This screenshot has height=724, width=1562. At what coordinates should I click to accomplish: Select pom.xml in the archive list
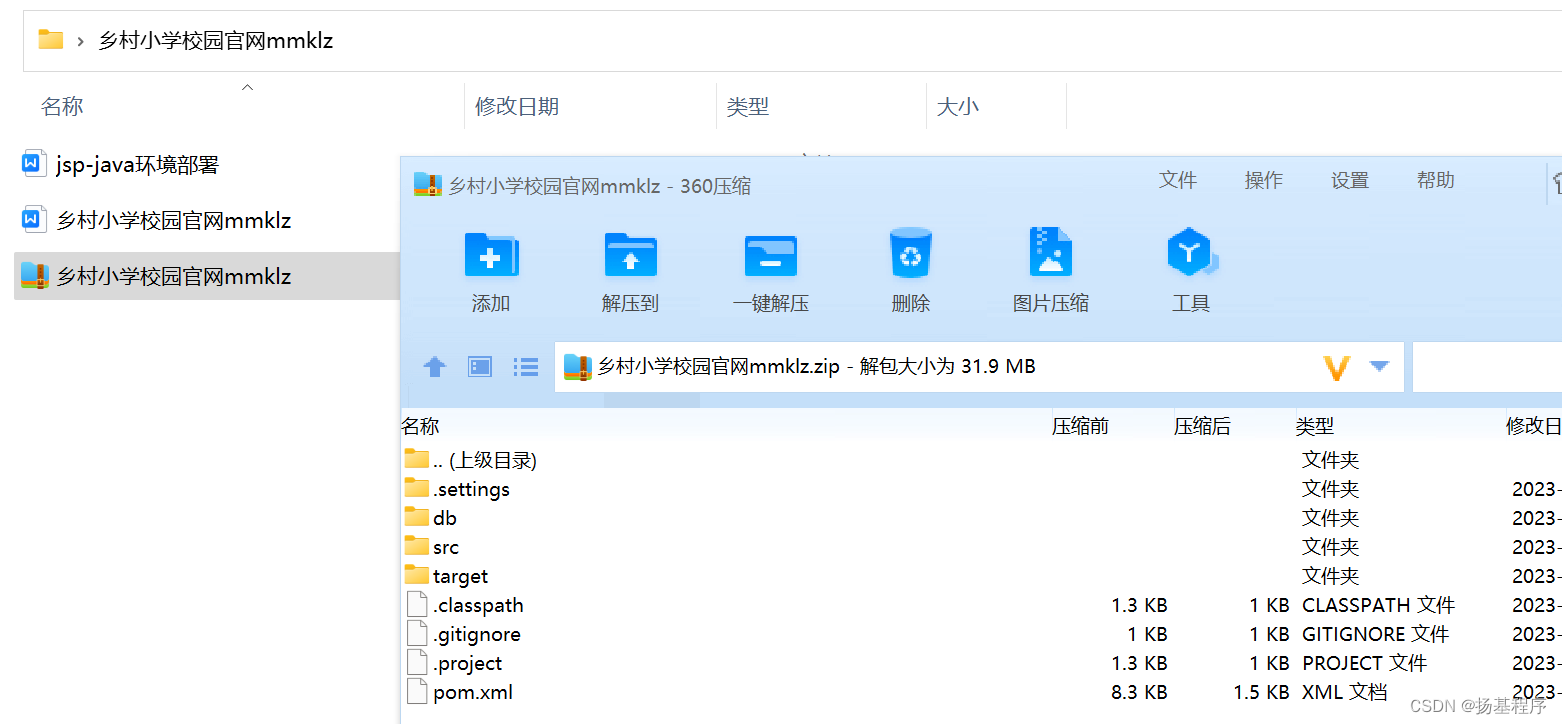[473, 691]
